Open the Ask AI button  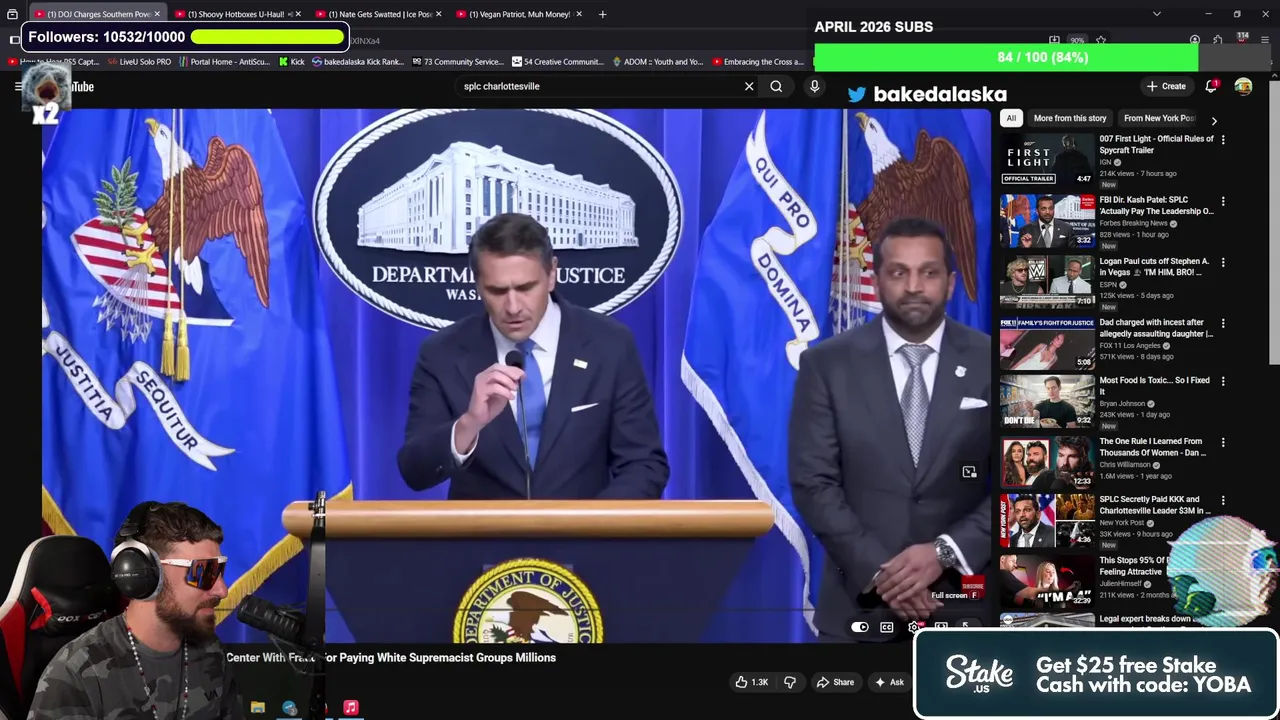click(889, 682)
